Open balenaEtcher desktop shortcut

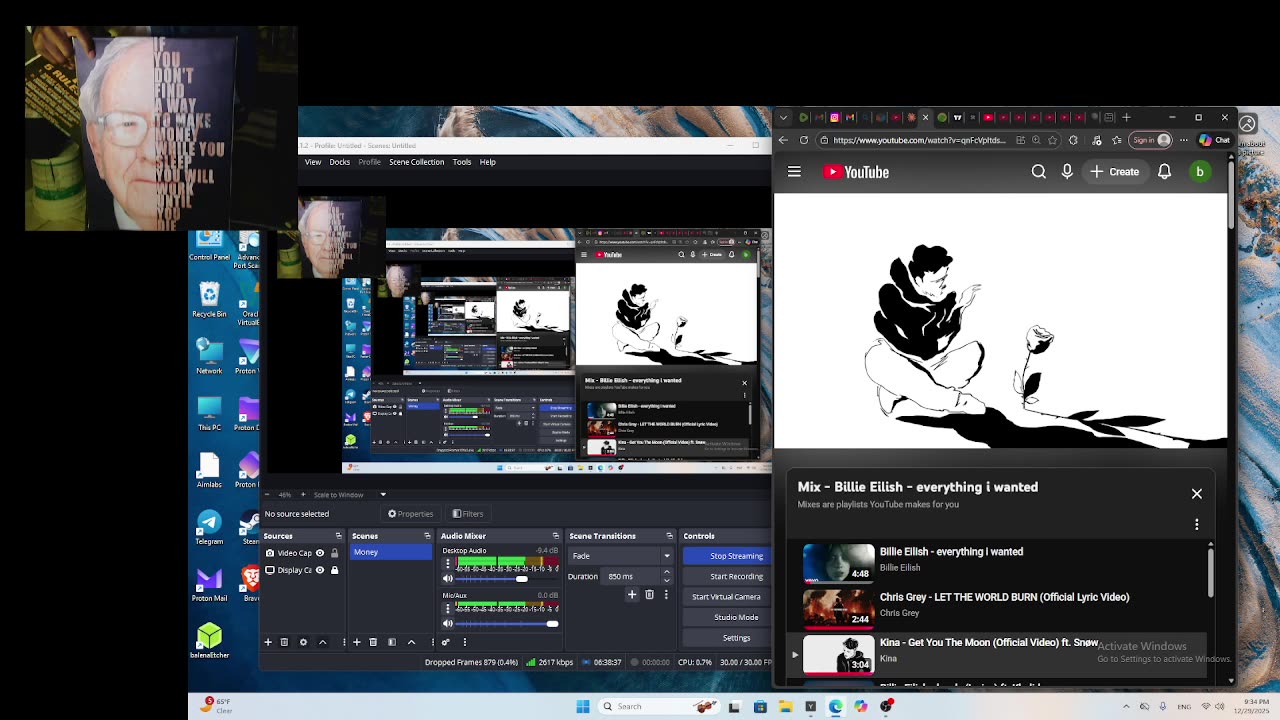pos(209,641)
